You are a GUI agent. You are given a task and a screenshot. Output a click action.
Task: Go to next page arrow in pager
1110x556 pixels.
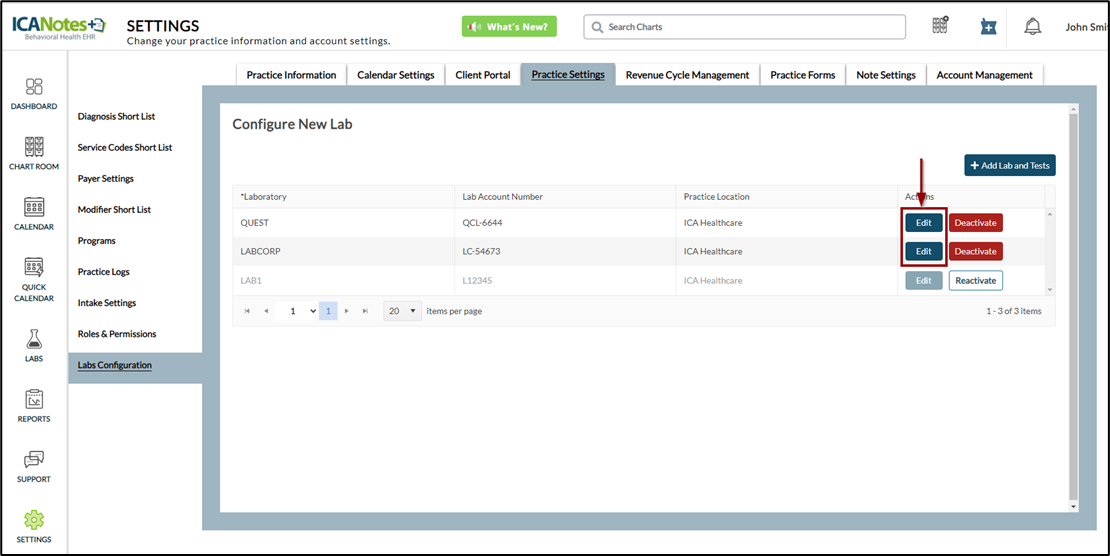tap(347, 311)
